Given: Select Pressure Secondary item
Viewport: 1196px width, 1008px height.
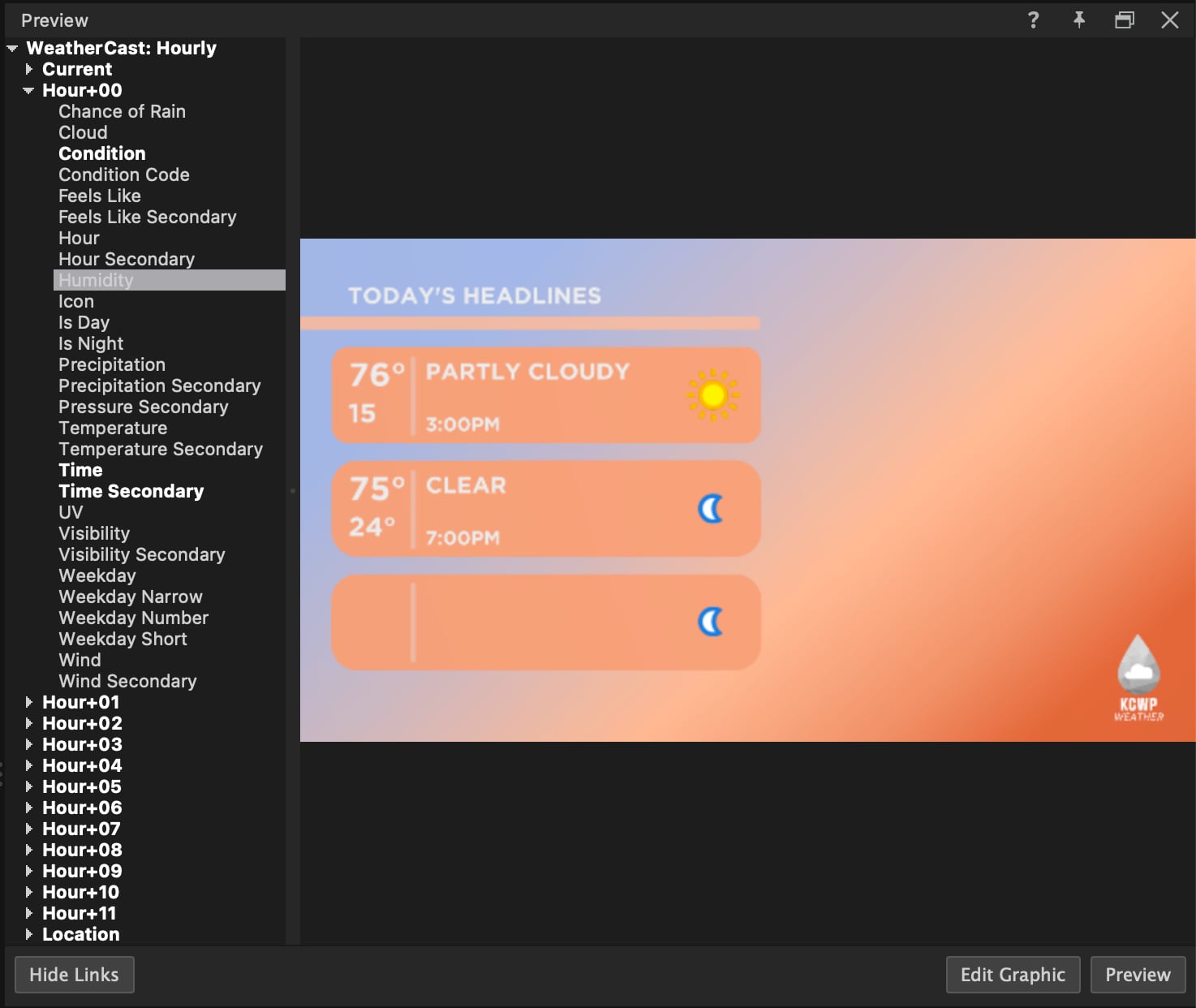Looking at the screenshot, I should point(144,407).
